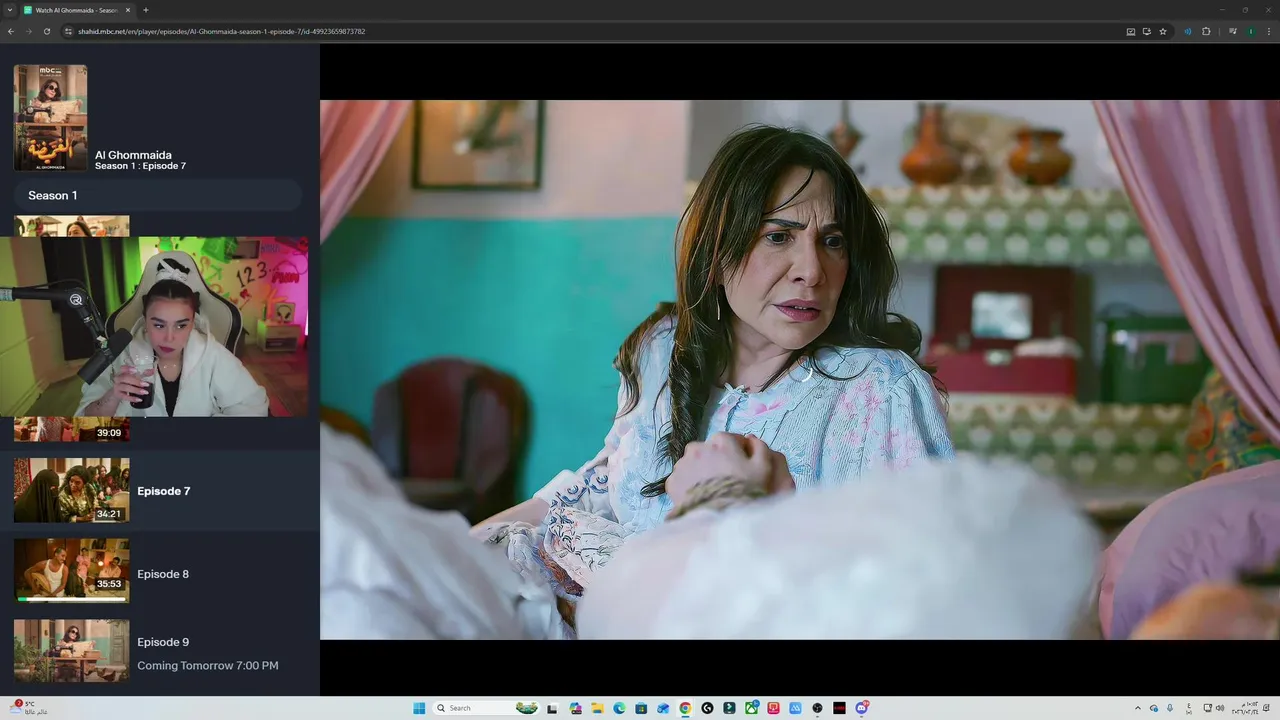The image size is (1280, 720).
Task: Open the Al Ghommaida show poster
Action: click(x=50, y=117)
